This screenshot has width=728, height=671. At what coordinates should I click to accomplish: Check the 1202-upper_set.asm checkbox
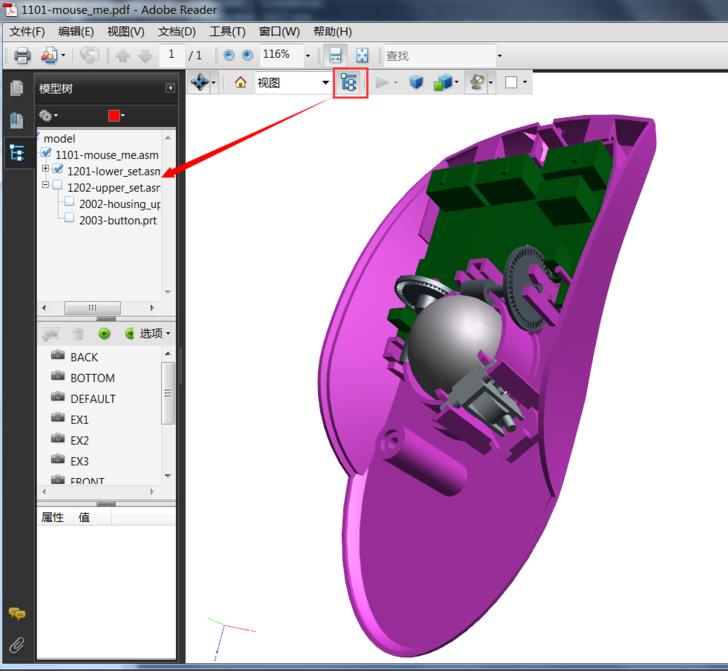pyautogui.click(x=58, y=187)
